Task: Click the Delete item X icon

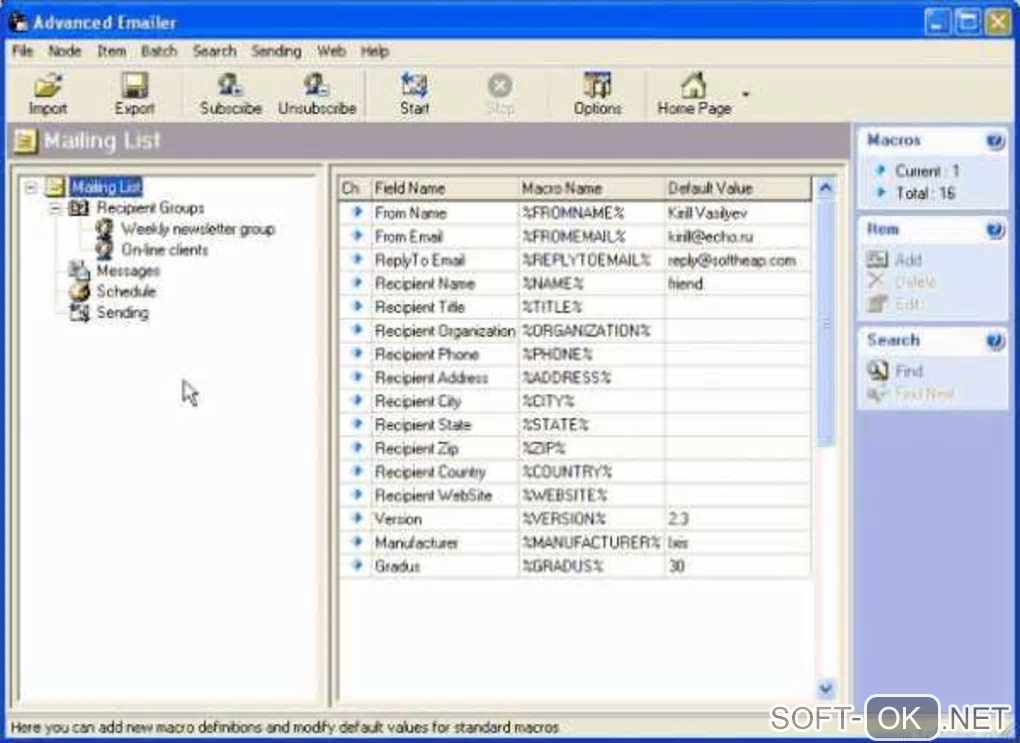Action: 876,281
